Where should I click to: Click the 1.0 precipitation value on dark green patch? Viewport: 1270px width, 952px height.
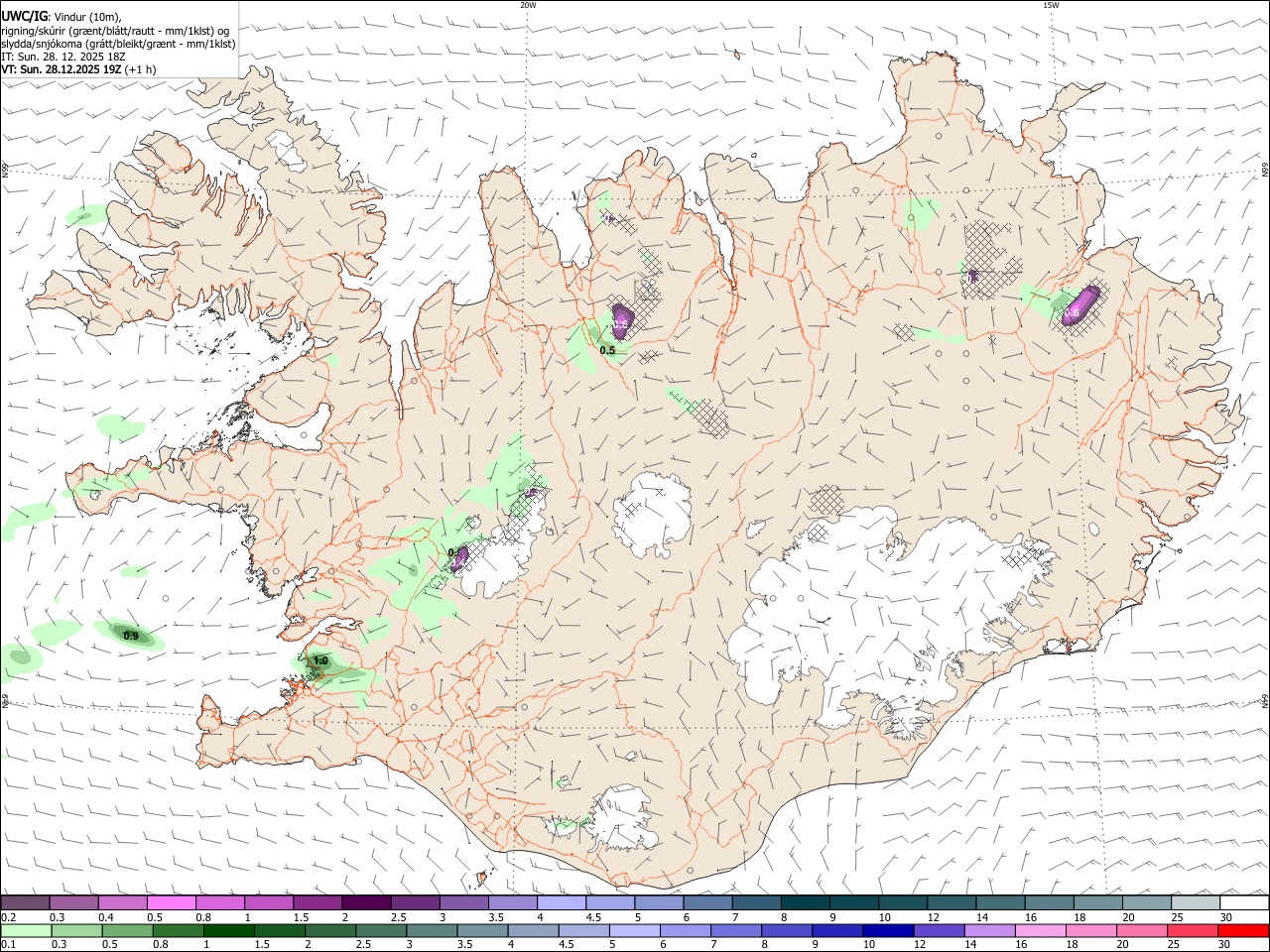(x=320, y=660)
